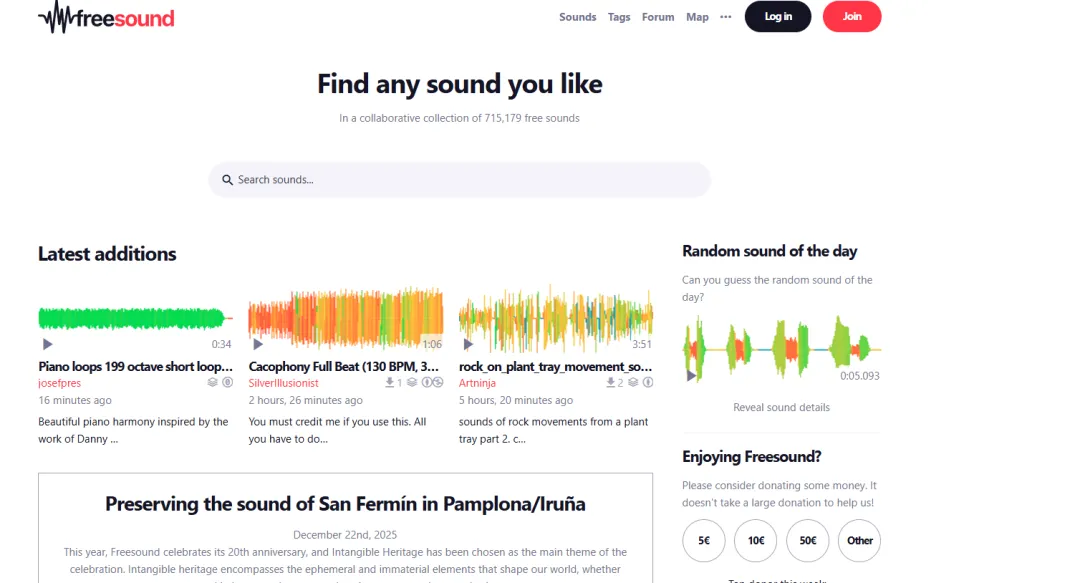Click the green Piano loops waveform
1080x583 pixels.
pos(136,318)
